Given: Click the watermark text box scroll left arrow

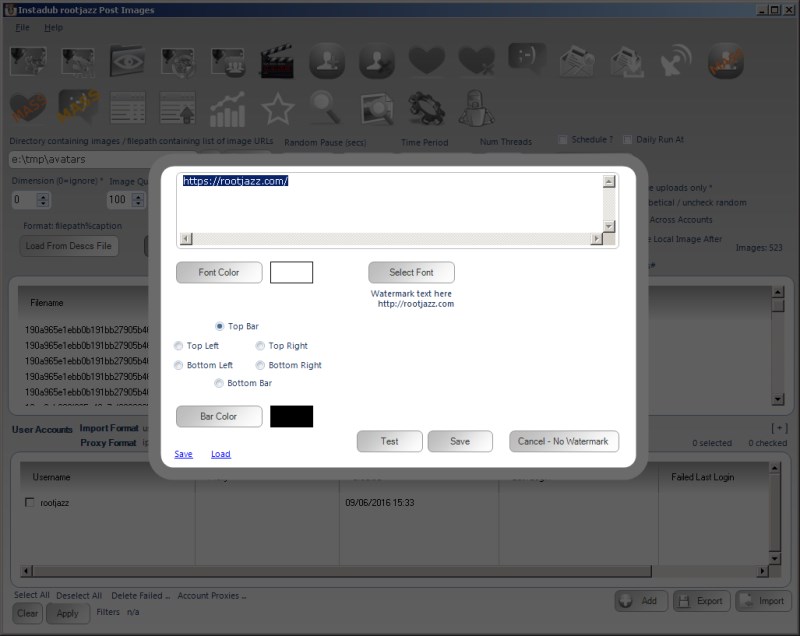Looking at the screenshot, I should [x=186, y=238].
